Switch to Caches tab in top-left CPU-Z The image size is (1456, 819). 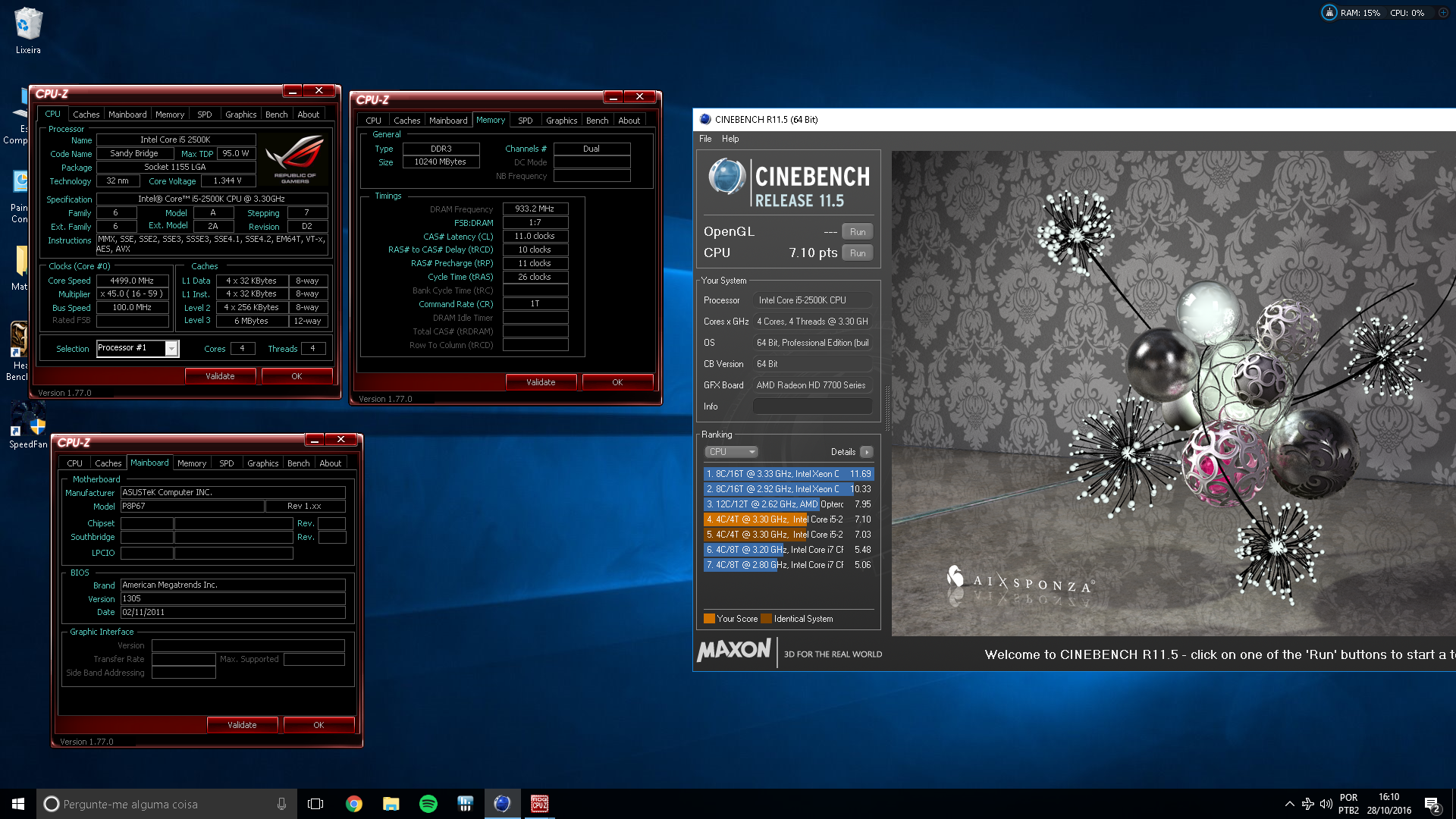86,115
